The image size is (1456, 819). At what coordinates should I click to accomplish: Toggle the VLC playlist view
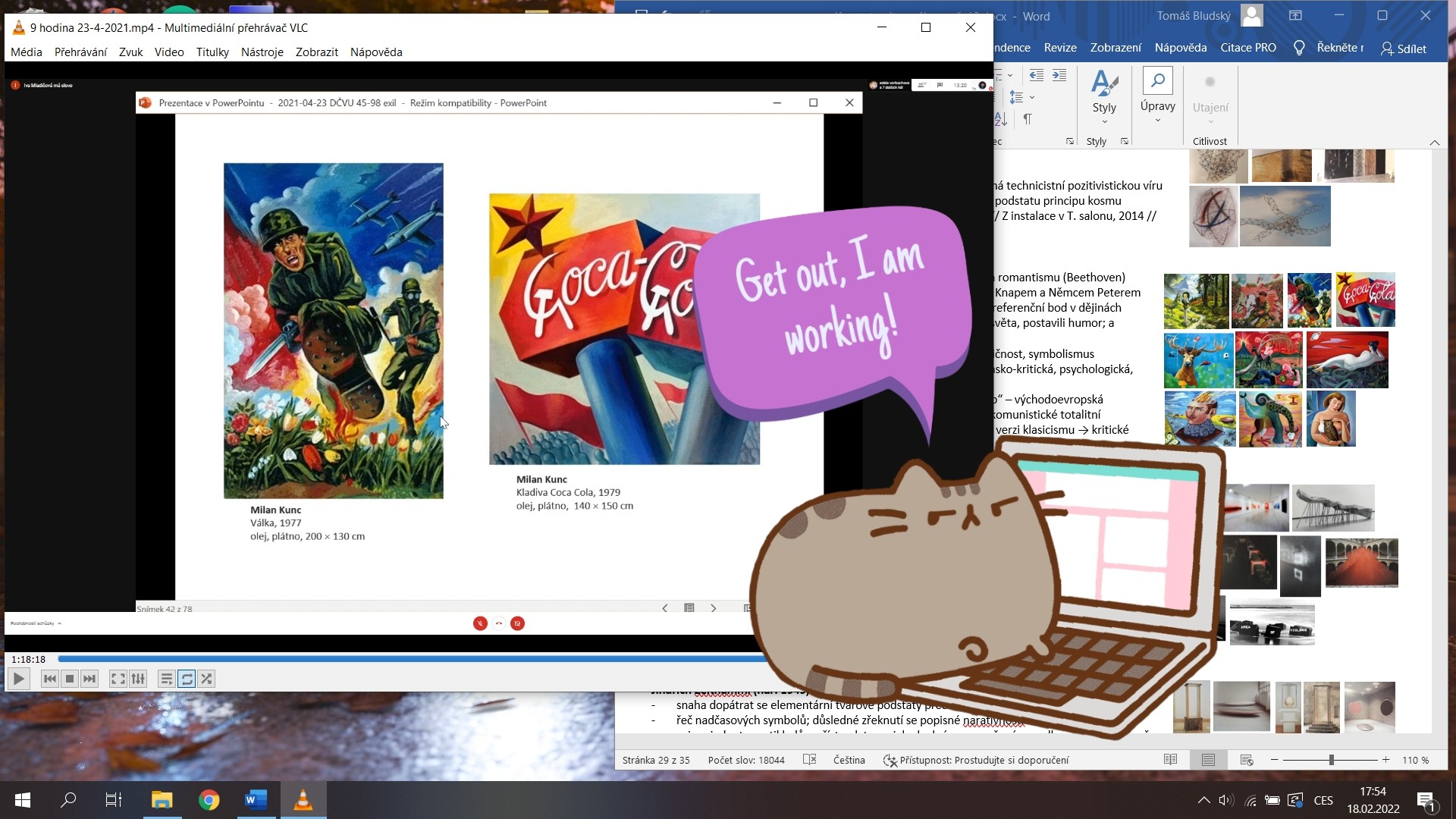click(x=167, y=679)
